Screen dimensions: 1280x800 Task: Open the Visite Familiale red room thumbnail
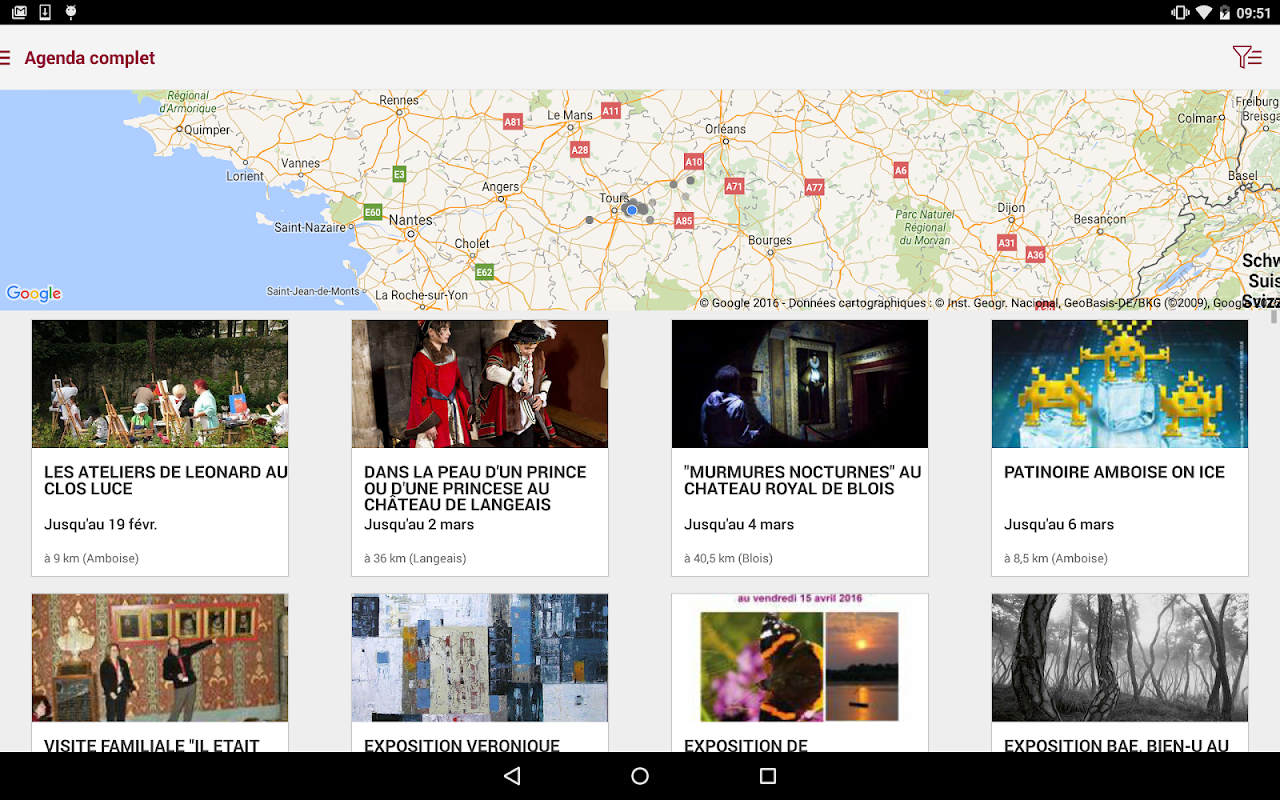pyautogui.click(x=160, y=658)
